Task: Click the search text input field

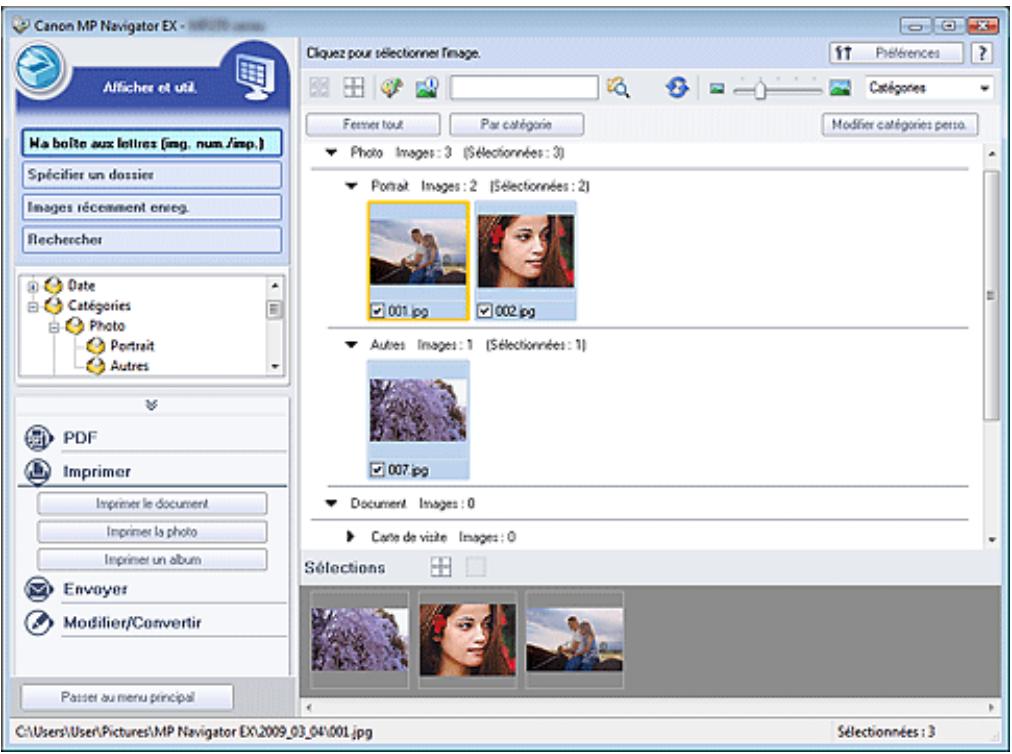Action: (x=524, y=88)
